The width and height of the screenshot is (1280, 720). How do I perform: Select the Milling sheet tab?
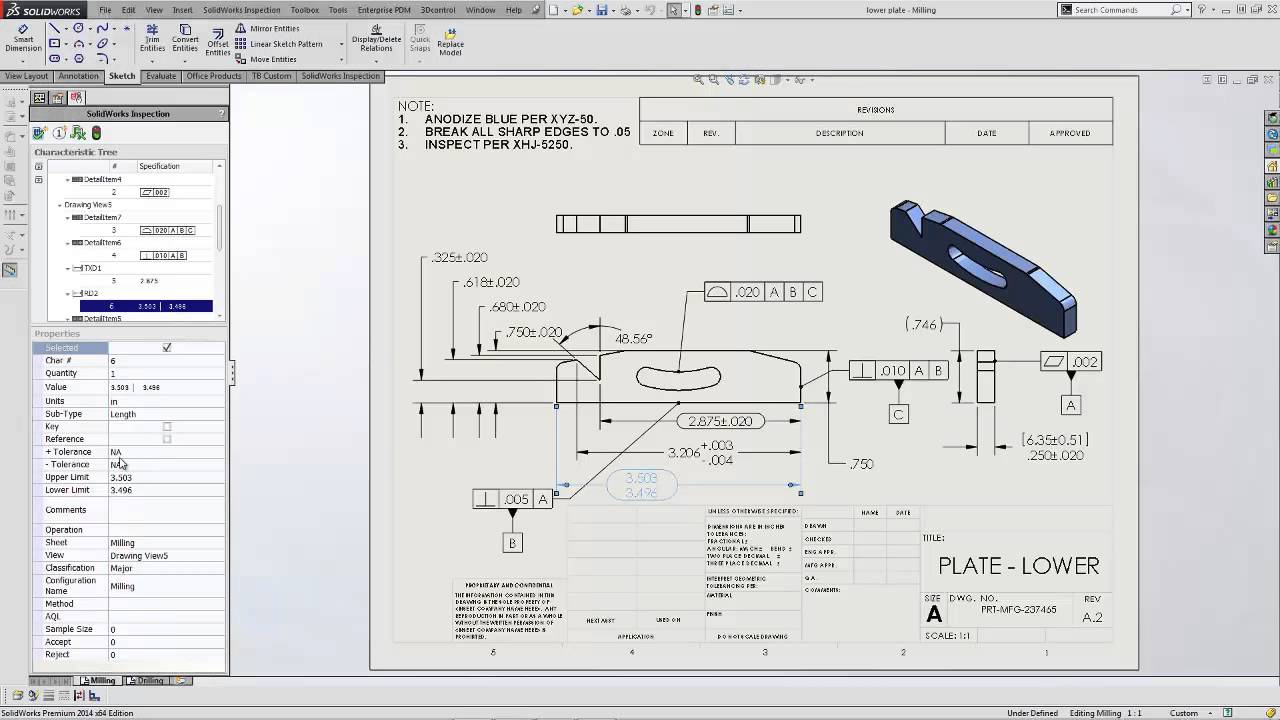click(x=99, y=681)
